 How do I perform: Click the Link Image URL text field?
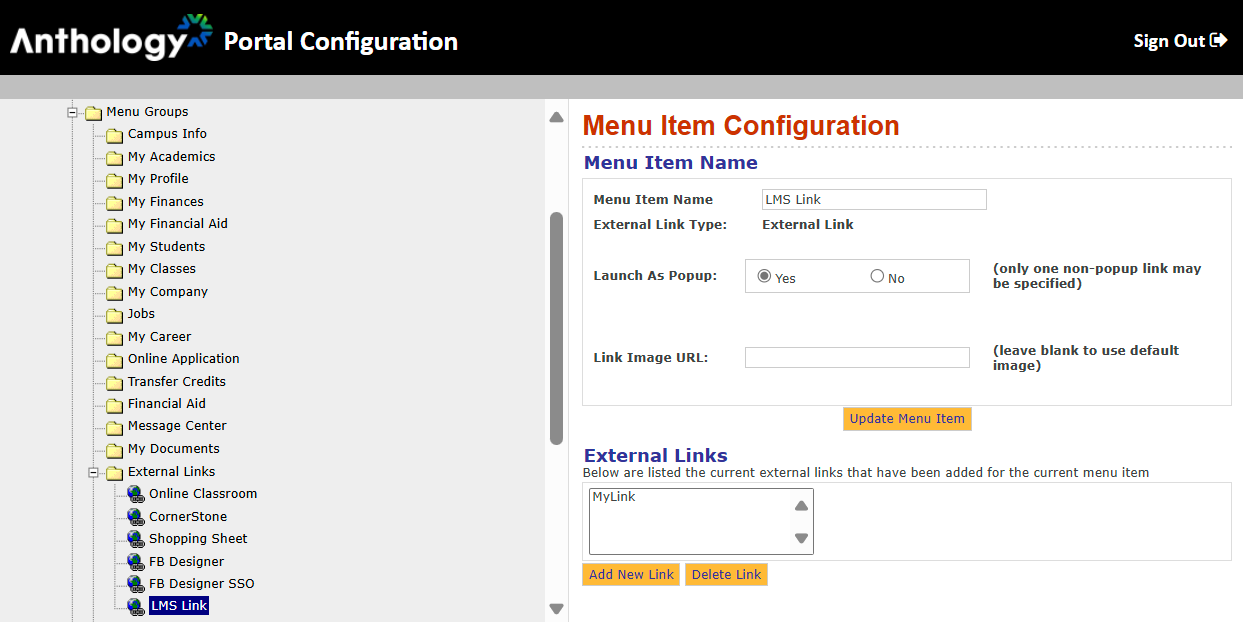pyautogui.click(x=857, y=358)
